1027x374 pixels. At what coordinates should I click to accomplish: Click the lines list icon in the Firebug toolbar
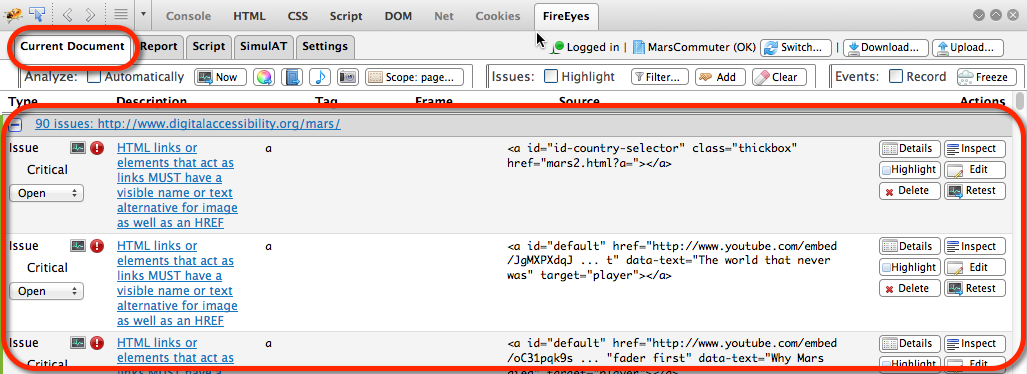click(x=120, y=14)
